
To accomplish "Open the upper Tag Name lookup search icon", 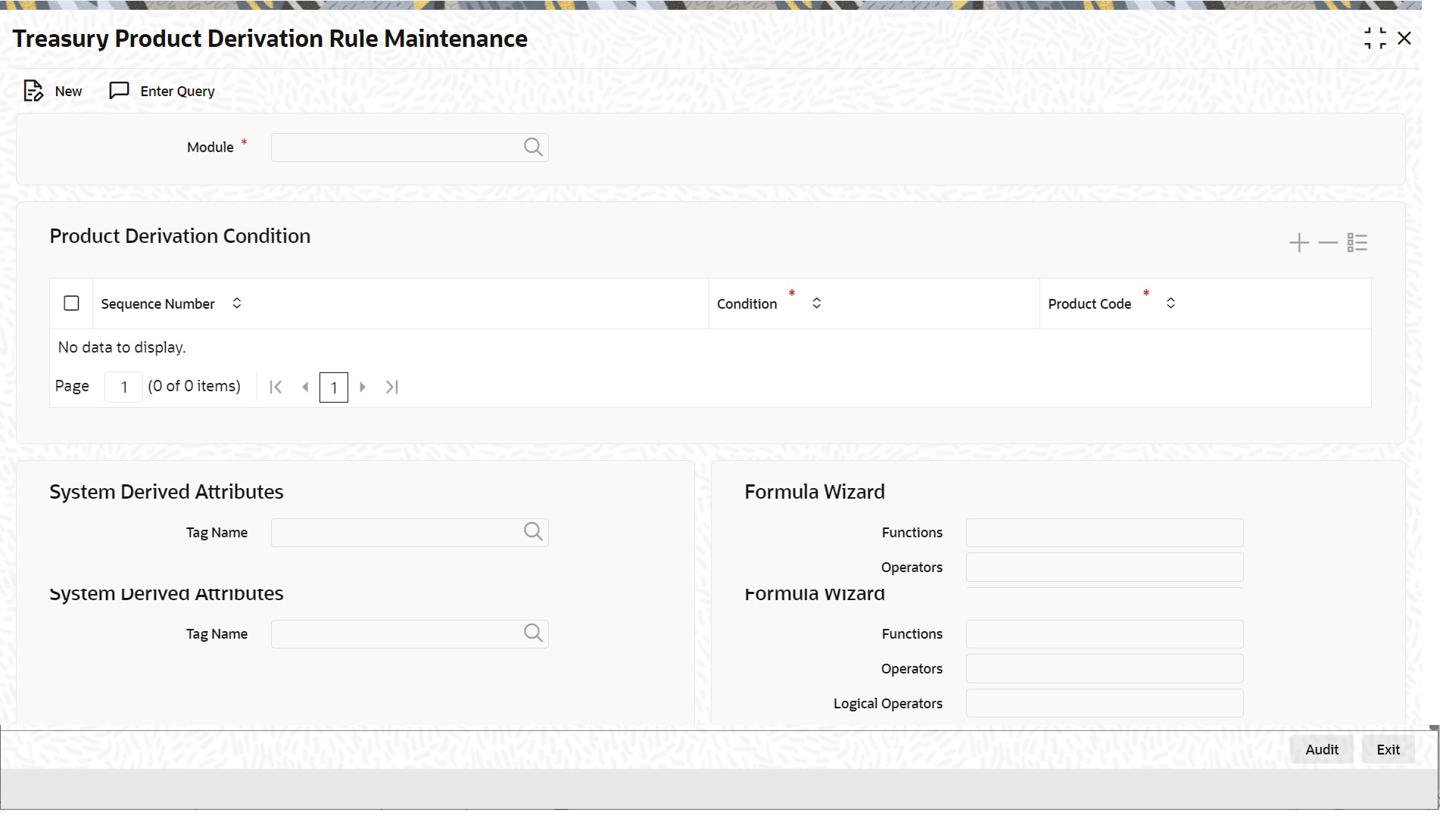I will point(533,532).
